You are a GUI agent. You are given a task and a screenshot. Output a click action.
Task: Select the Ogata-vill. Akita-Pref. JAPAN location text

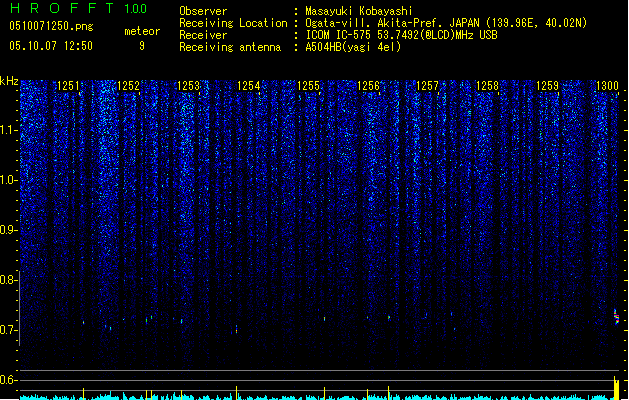[446, 23]
